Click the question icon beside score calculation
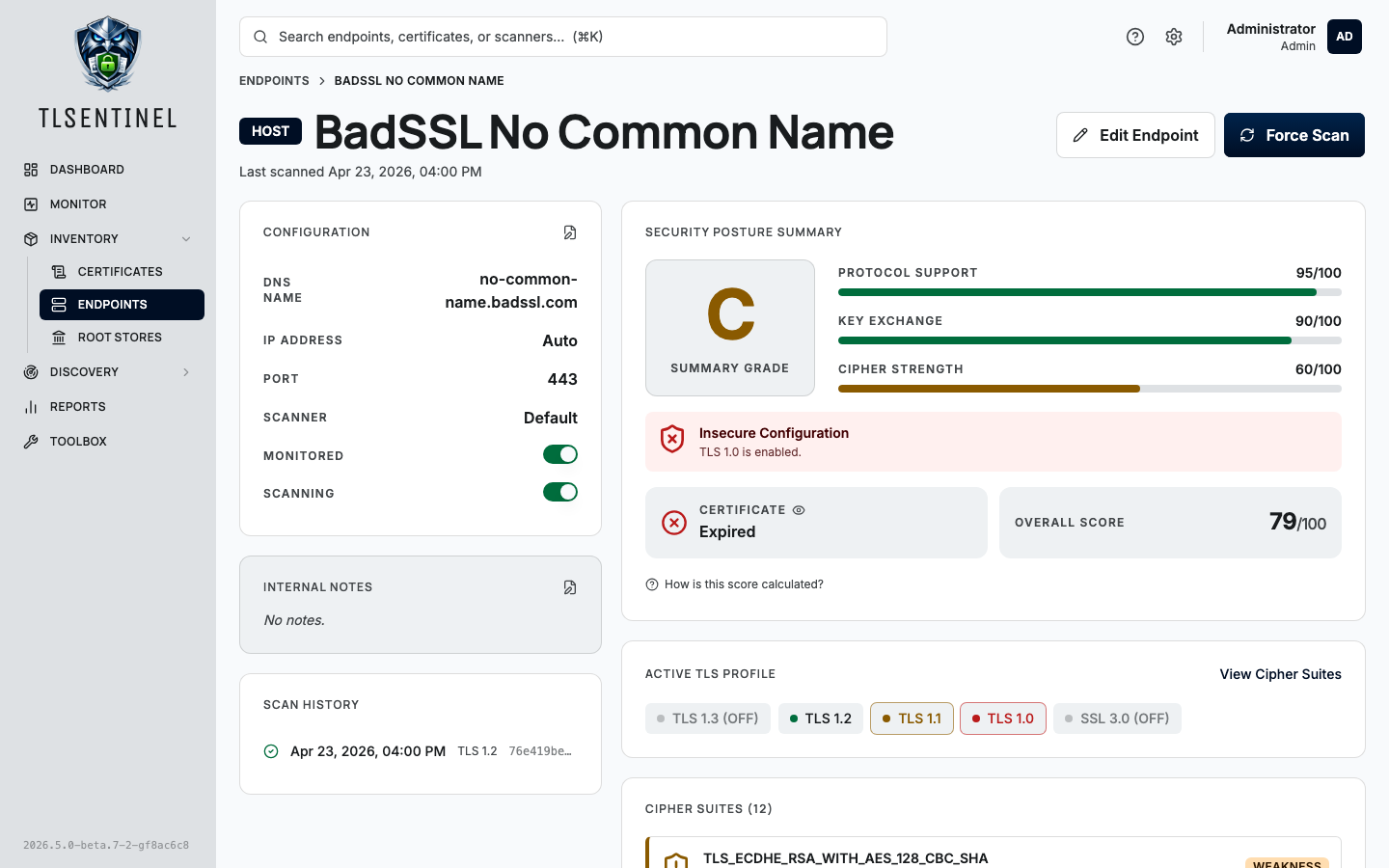Screen dimensions: 1389x868 pyautogui.click(x=652, y=584)
